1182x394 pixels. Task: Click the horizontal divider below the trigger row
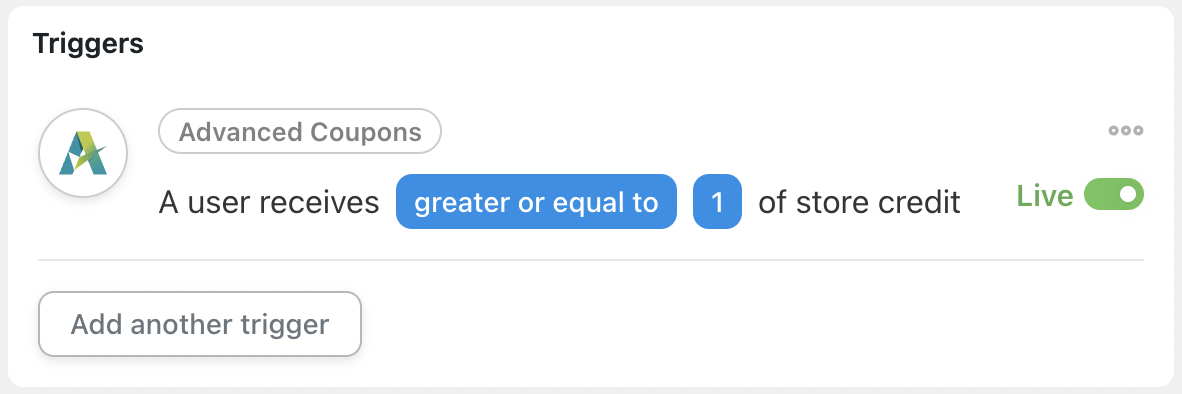591,260
